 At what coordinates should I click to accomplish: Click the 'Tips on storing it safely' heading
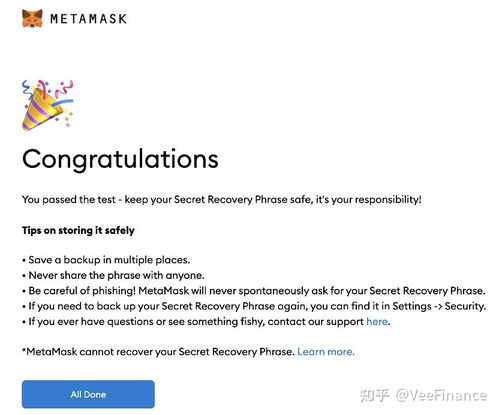coord(78,230)
